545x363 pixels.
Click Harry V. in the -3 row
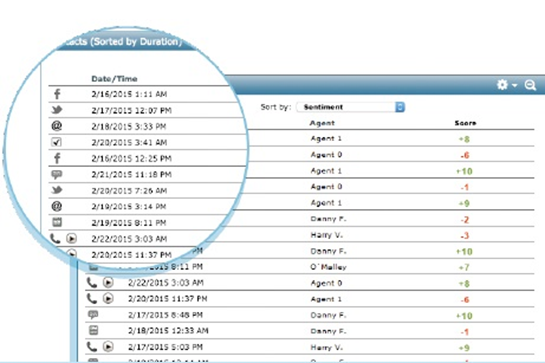coord(326,235)
